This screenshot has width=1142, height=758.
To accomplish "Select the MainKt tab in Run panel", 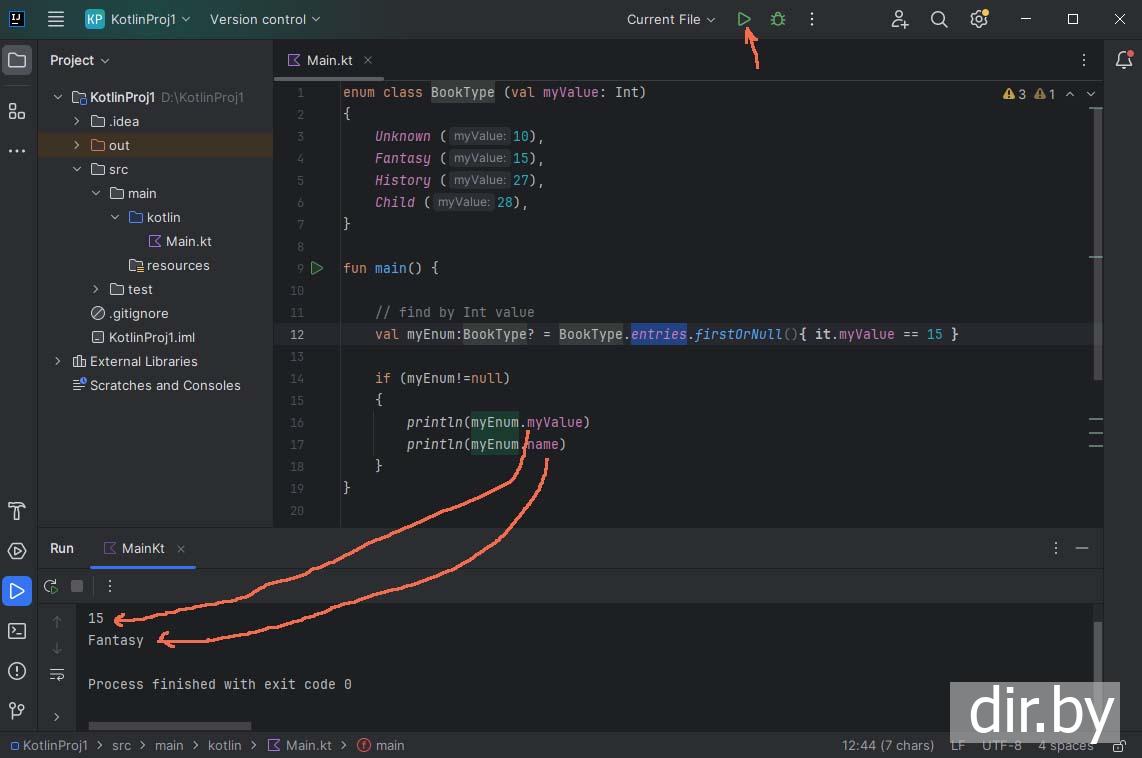I will click(x=142, y=548).
